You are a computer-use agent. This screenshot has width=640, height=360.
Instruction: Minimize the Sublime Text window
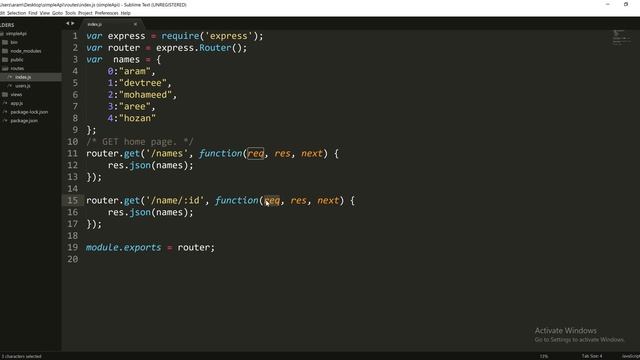608,4
